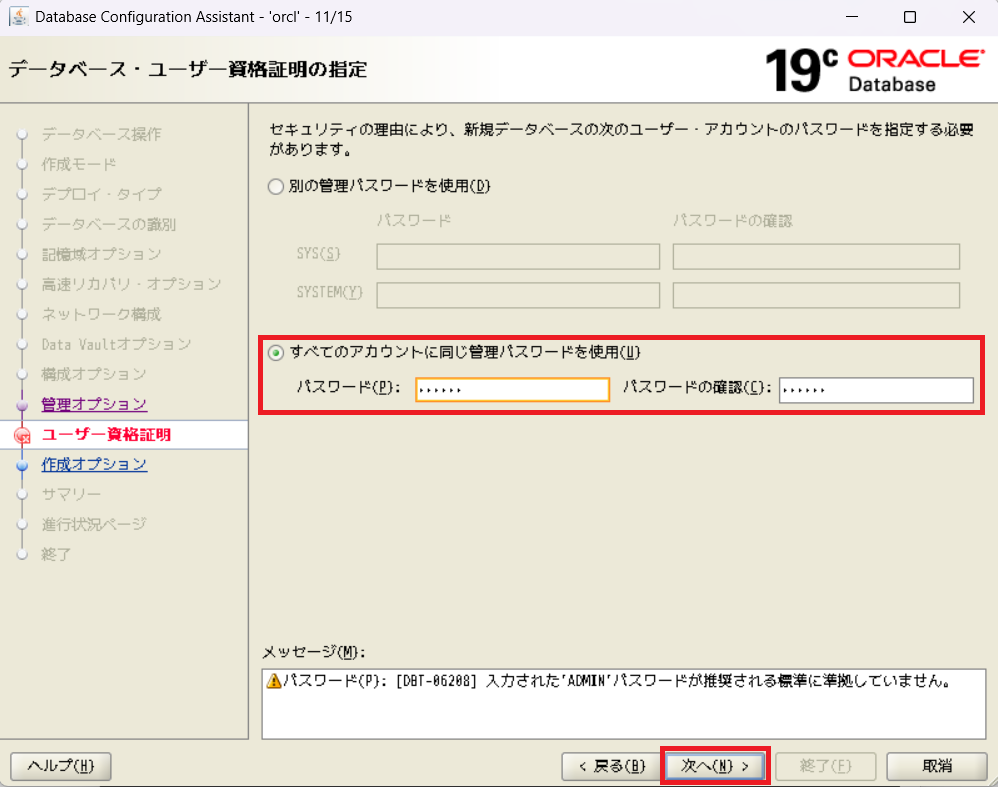Click the Java icon in the title bar

point(18,17)
